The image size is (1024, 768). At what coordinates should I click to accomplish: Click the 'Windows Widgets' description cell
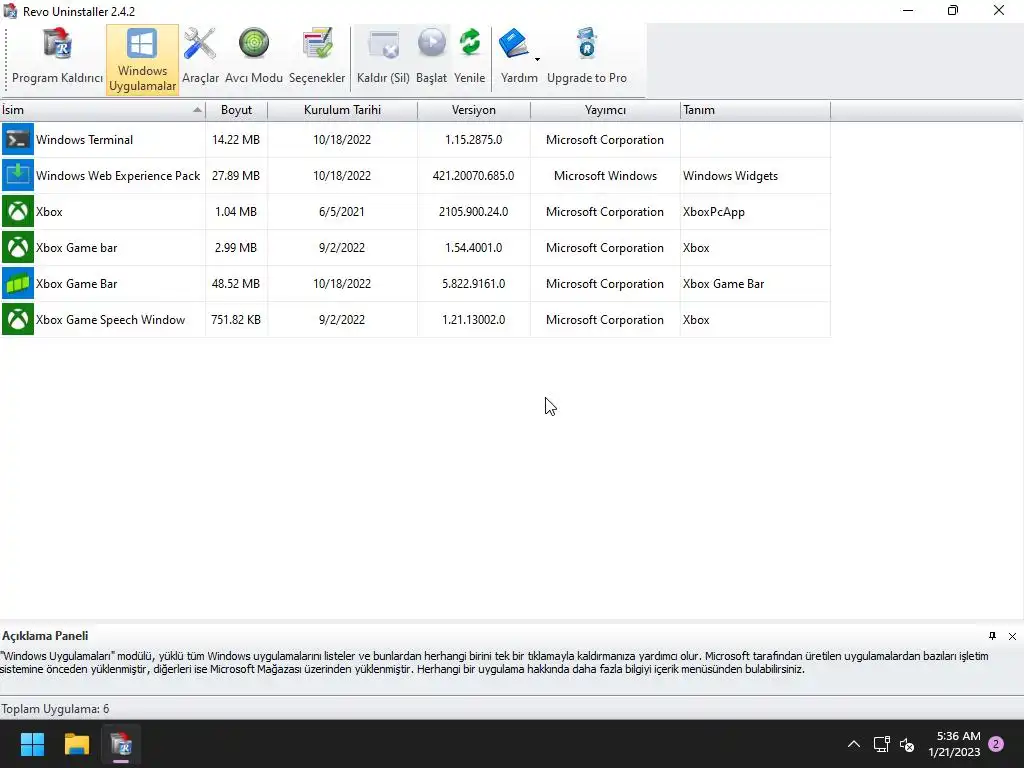pos(755,176)
